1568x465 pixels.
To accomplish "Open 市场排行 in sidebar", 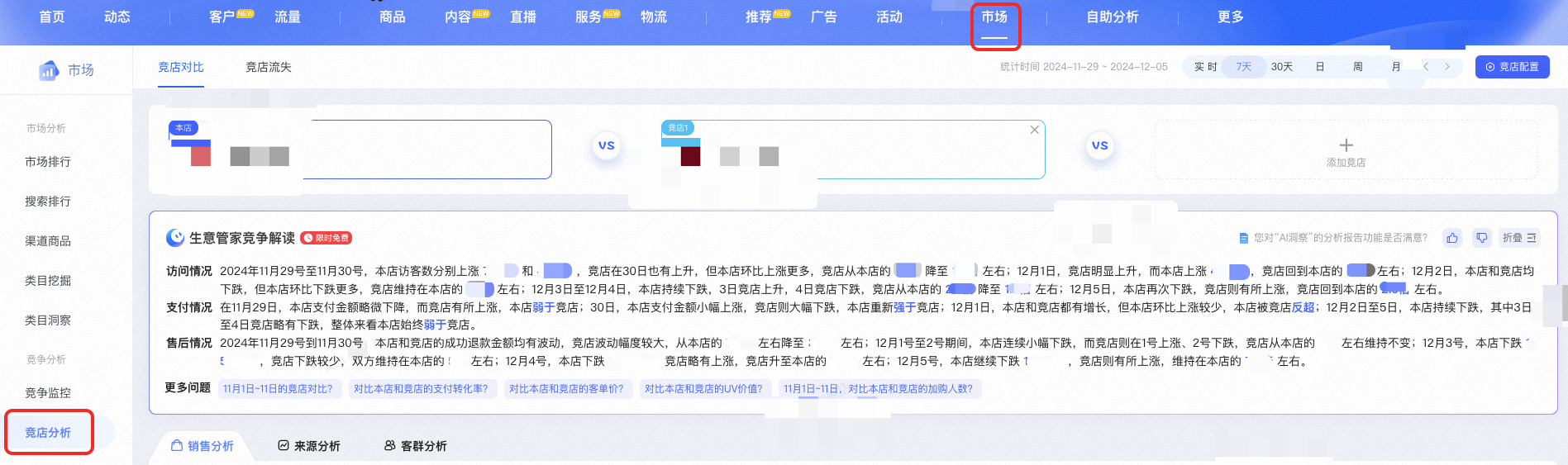I will [x=48, y=162].
